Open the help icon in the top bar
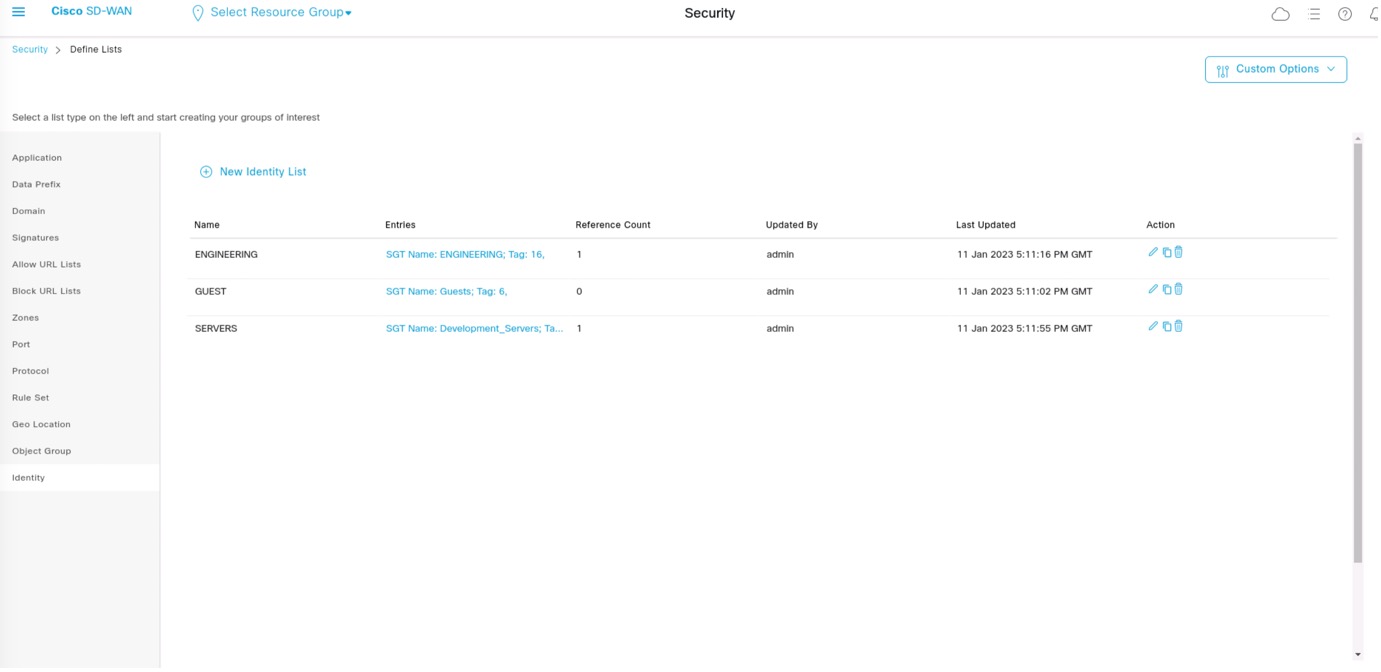 (1345, 13)
